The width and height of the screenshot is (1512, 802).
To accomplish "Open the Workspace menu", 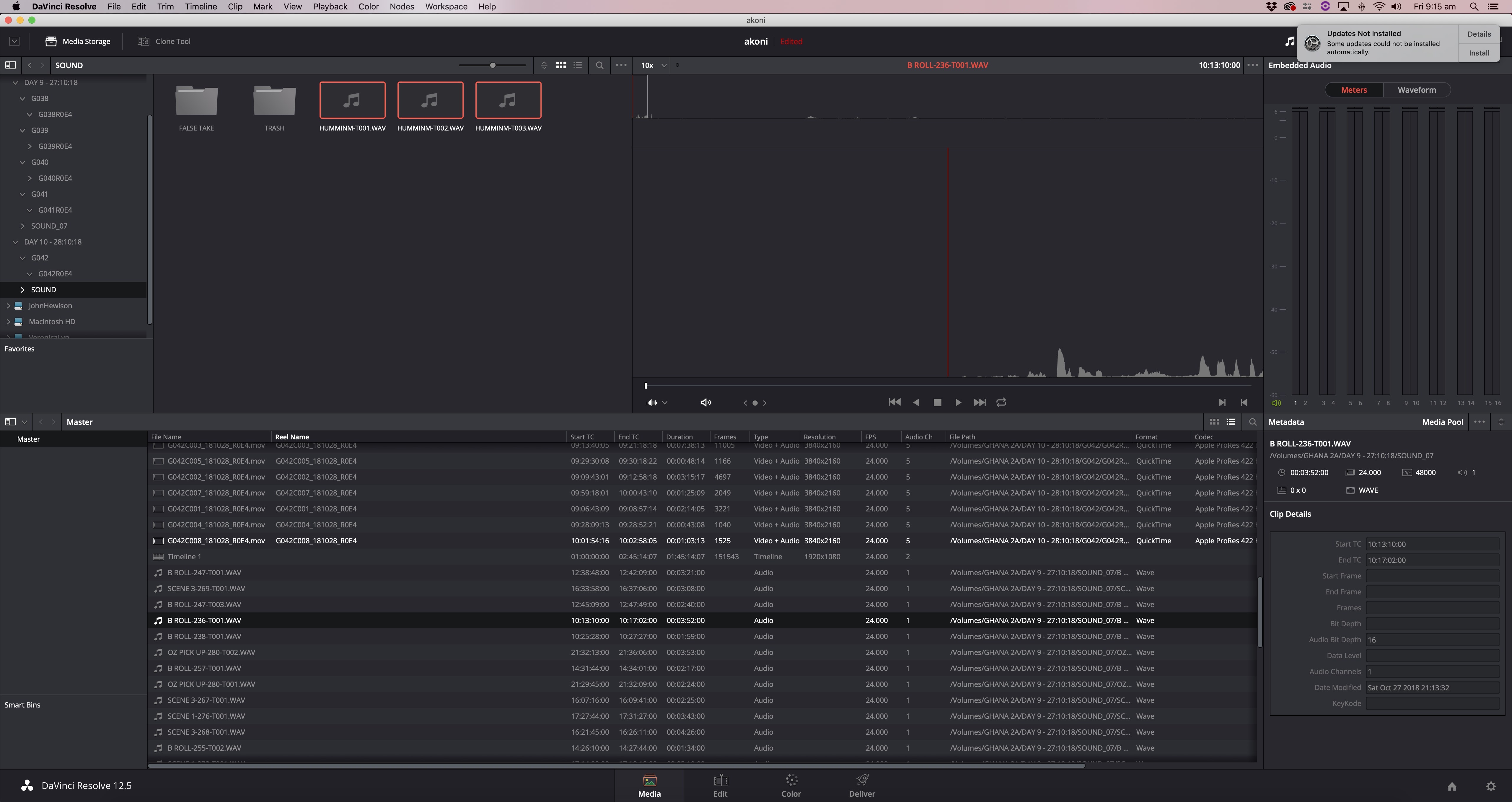I will tap(446, 6).
